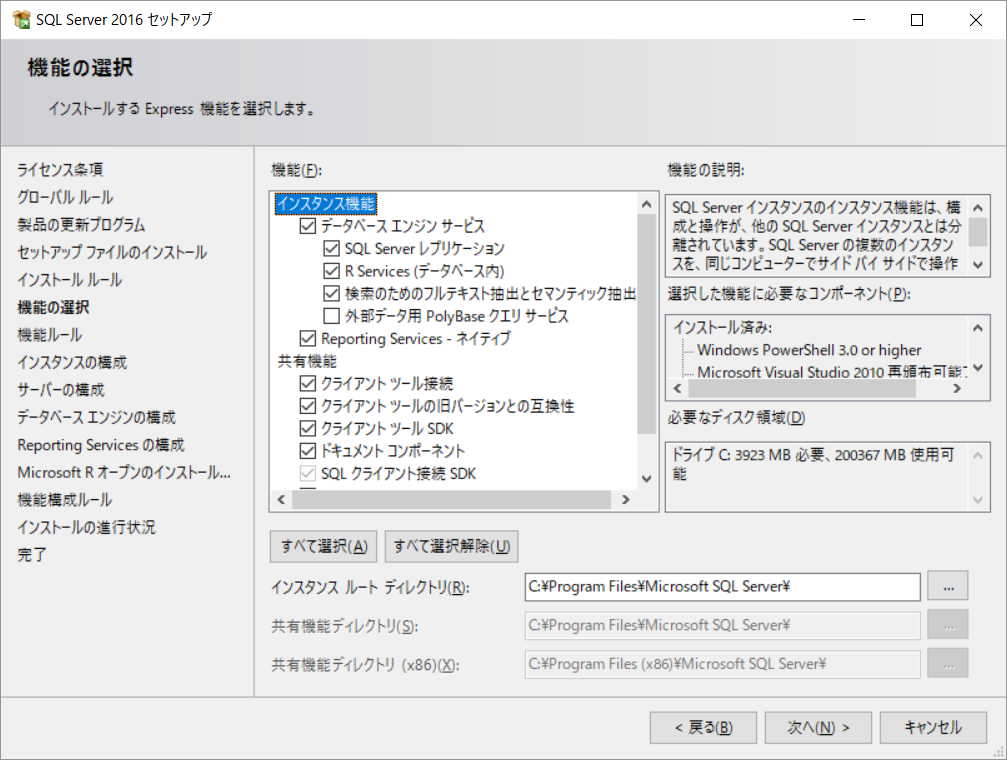Screen dimensions: 1007x760
Task: Browse for インスタンス ルート ディレクトリ
Action: tap(948, 586)
